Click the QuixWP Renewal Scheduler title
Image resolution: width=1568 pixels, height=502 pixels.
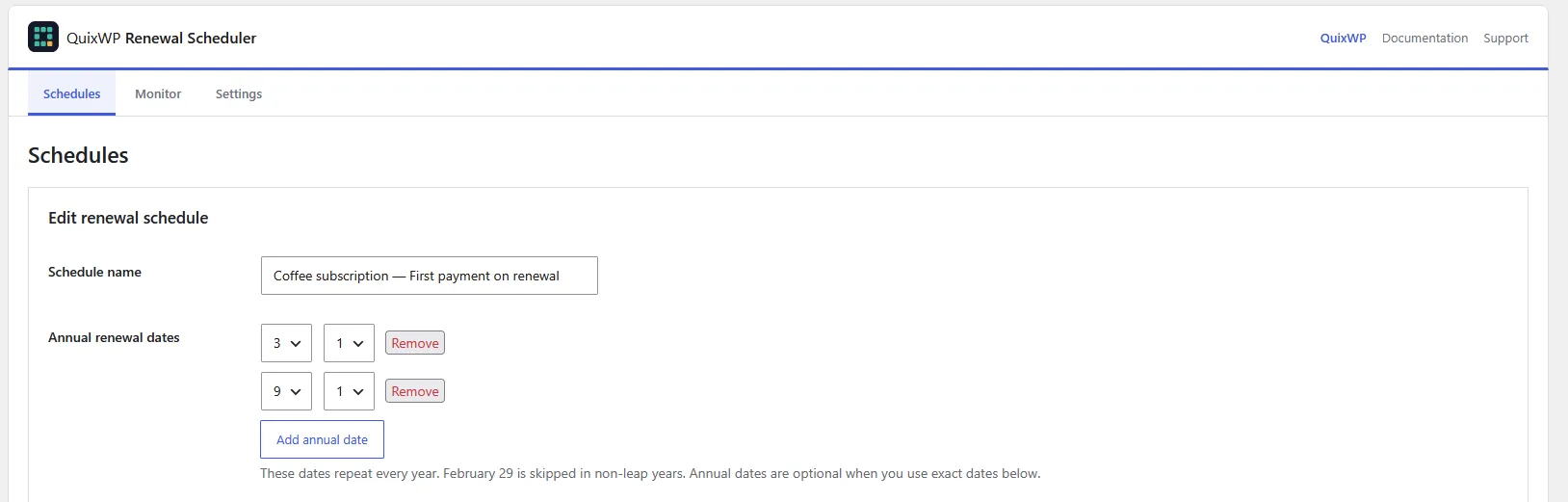161,39
